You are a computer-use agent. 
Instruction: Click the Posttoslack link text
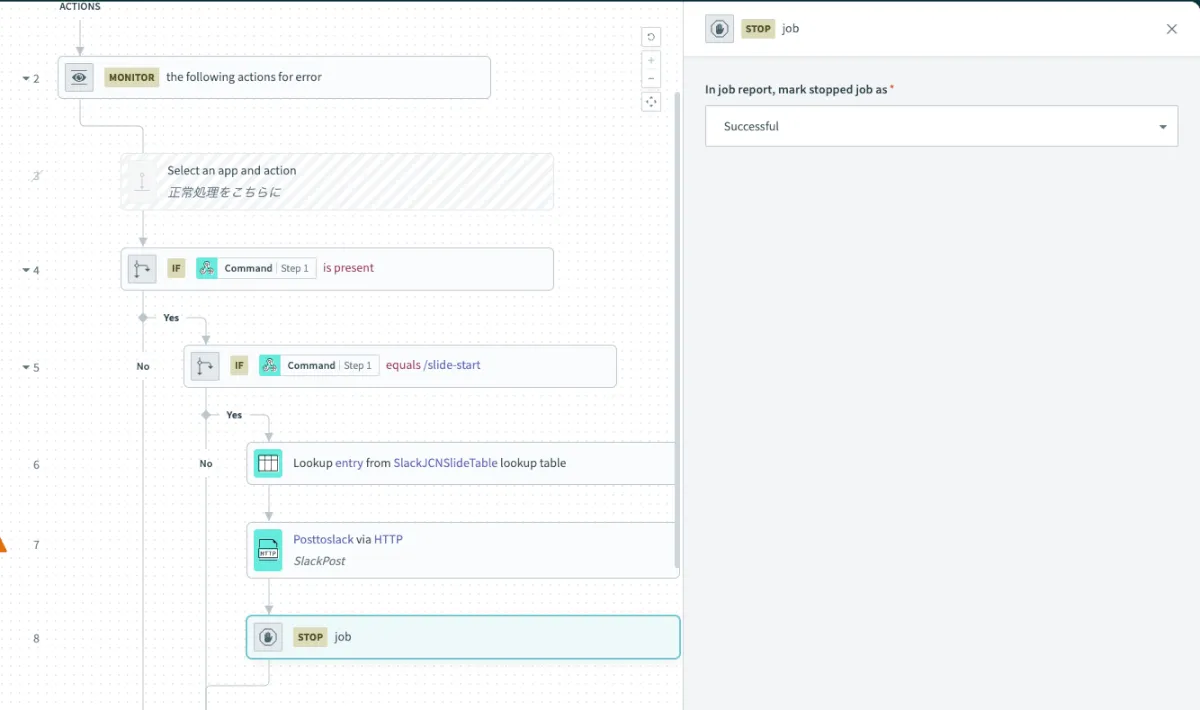click(323, 539)
